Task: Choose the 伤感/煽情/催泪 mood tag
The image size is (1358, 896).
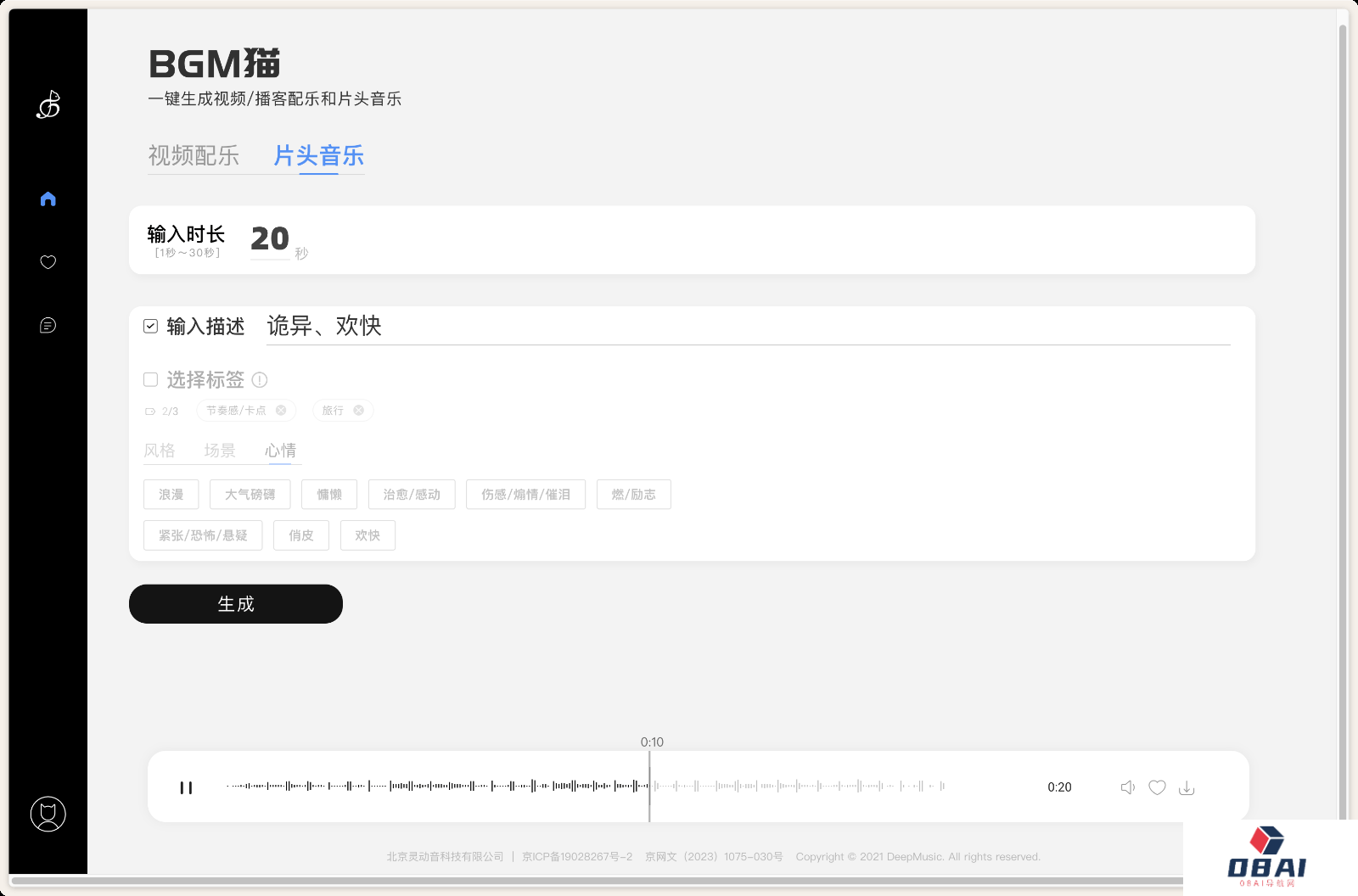Action: (526, 495)
